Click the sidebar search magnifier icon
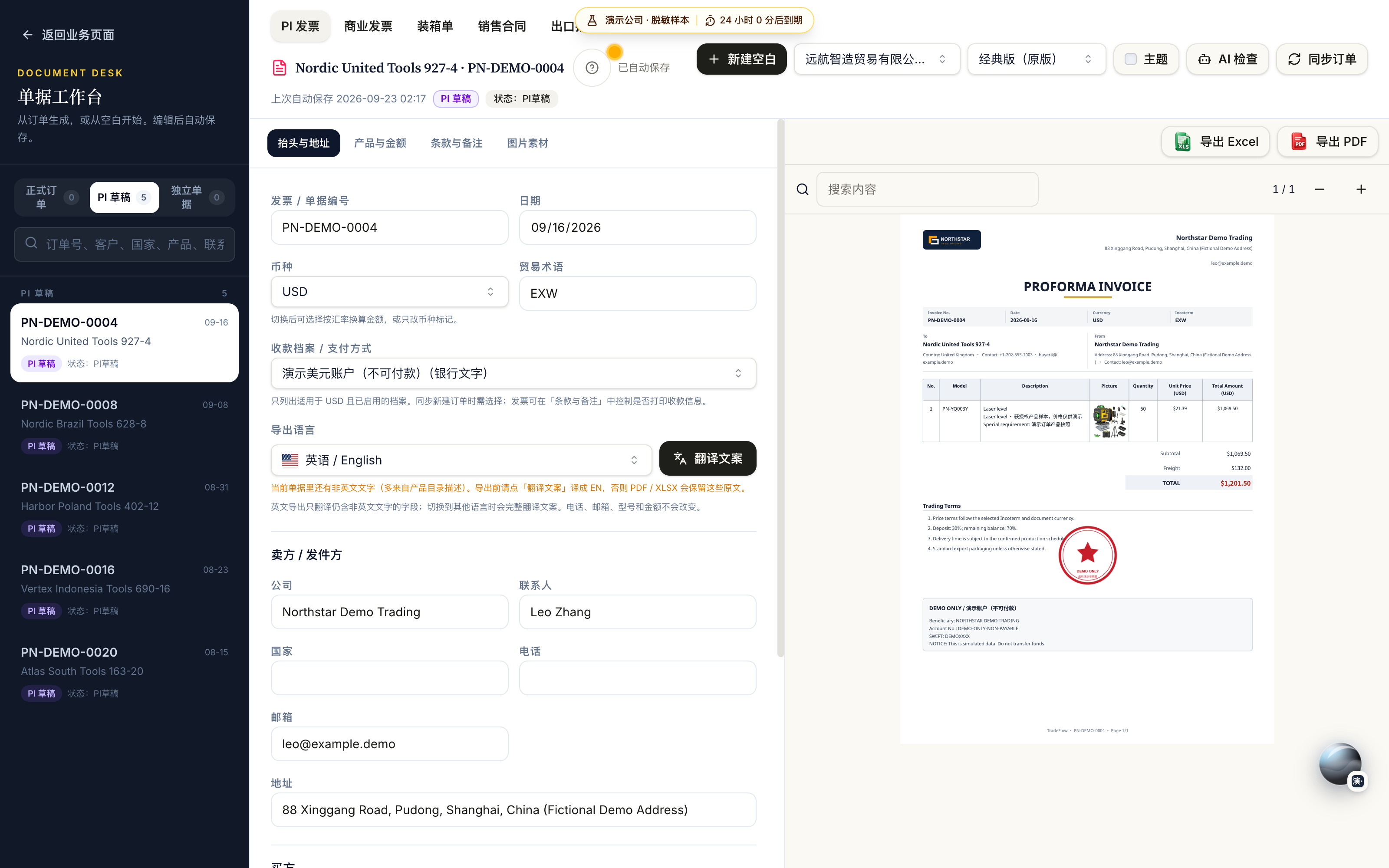Image resolution: width=1389 pixels, height=868 pixels. (32, 243)
